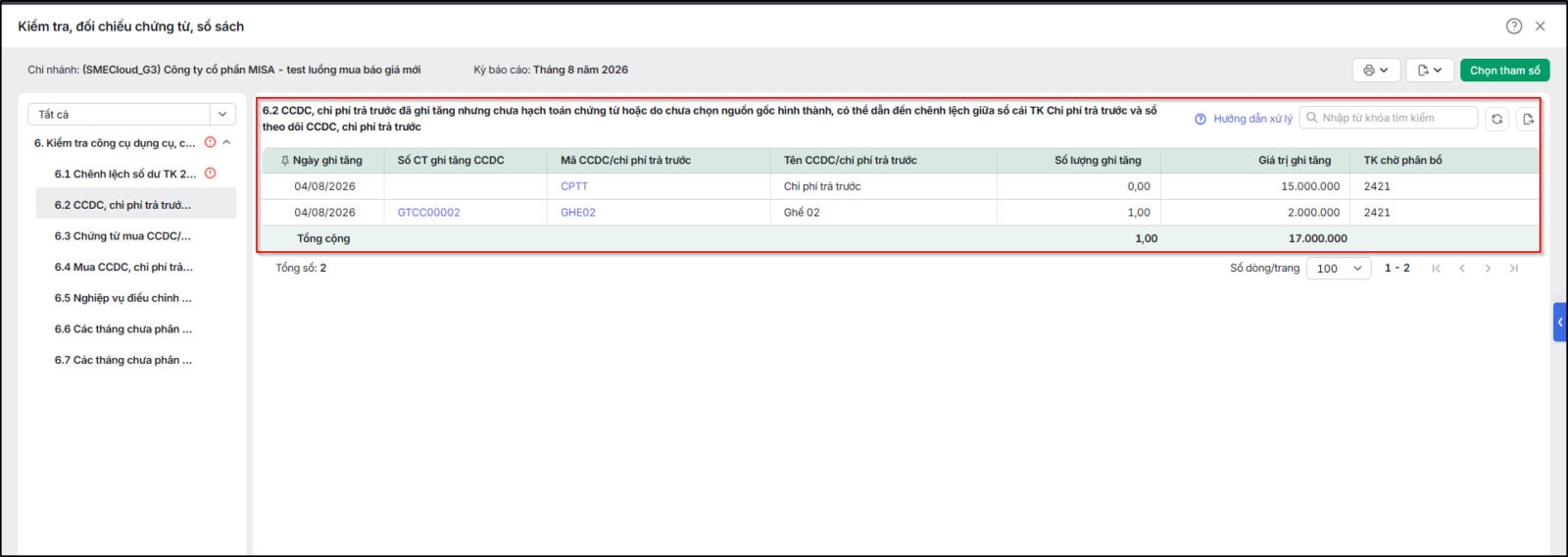Click the pin icon in Ngày ghi tăng header
The width and height of the screenshot is (1568, 557).
coord(285,161)
